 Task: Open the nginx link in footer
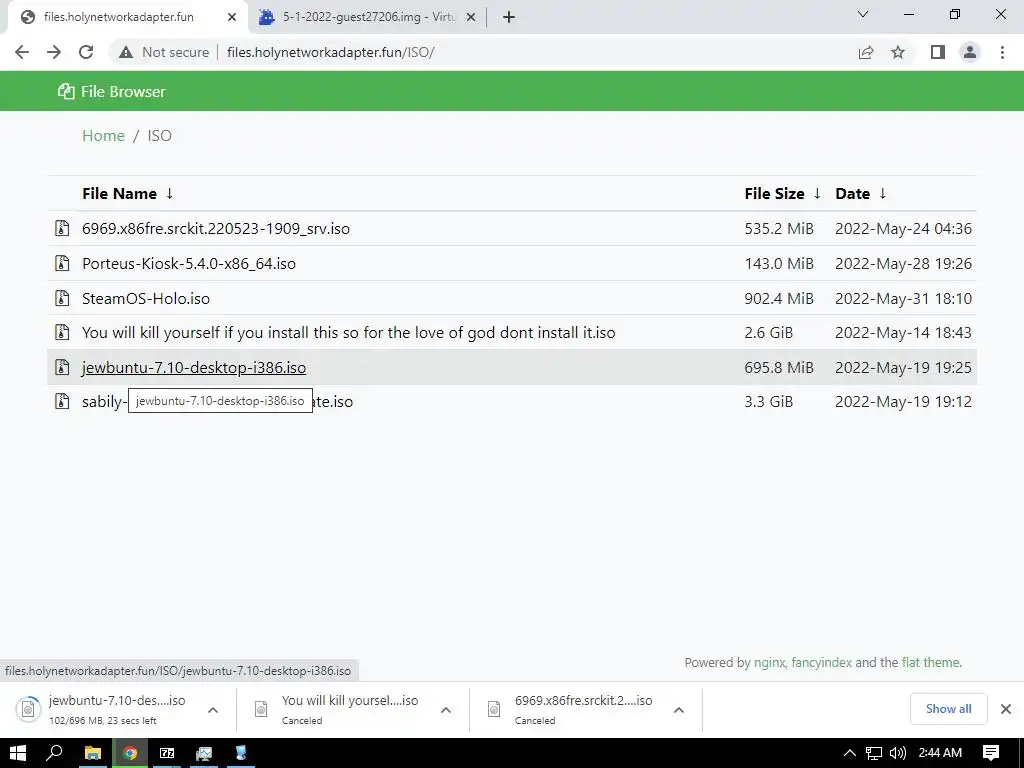[x=769, y=662]
